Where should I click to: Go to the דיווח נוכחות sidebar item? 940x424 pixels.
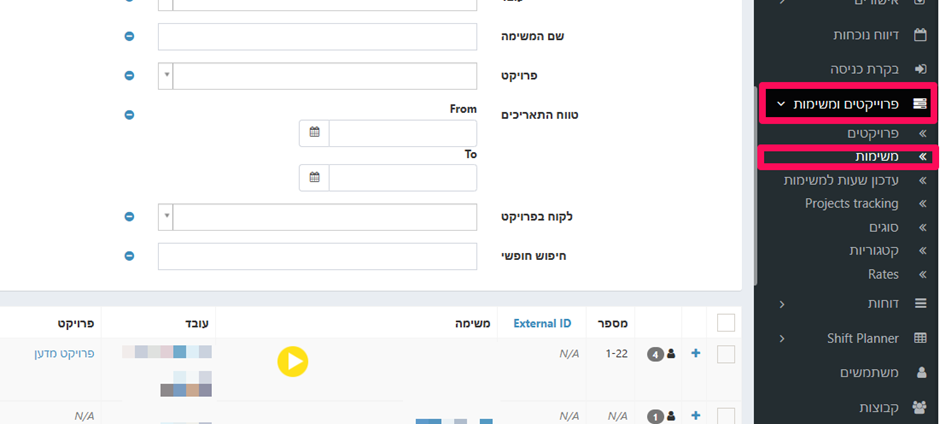(x=866, y=35)
